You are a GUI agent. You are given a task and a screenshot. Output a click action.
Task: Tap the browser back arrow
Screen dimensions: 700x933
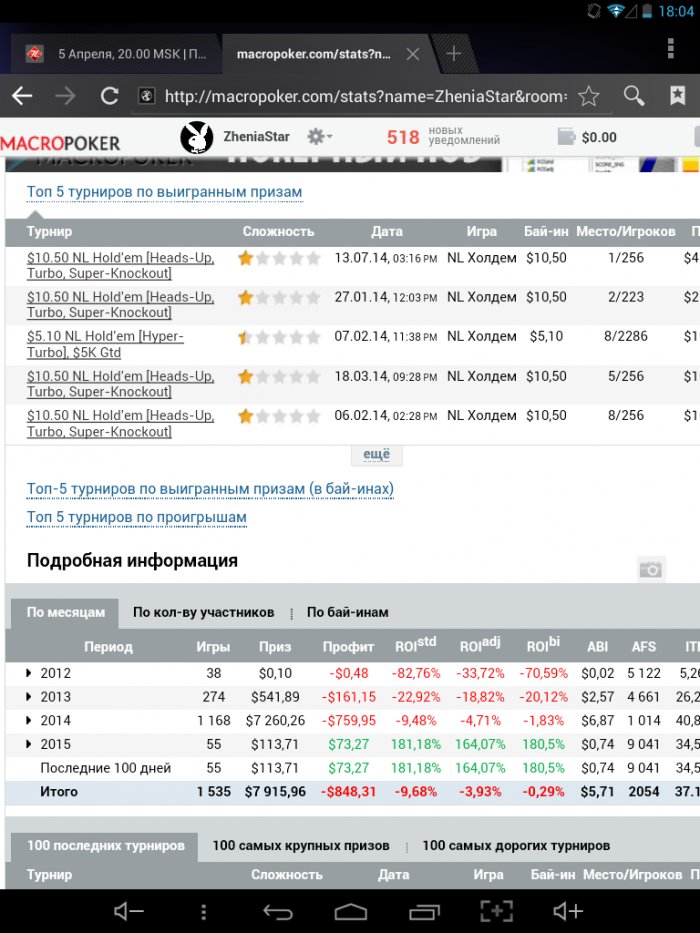tap(22, 96)
